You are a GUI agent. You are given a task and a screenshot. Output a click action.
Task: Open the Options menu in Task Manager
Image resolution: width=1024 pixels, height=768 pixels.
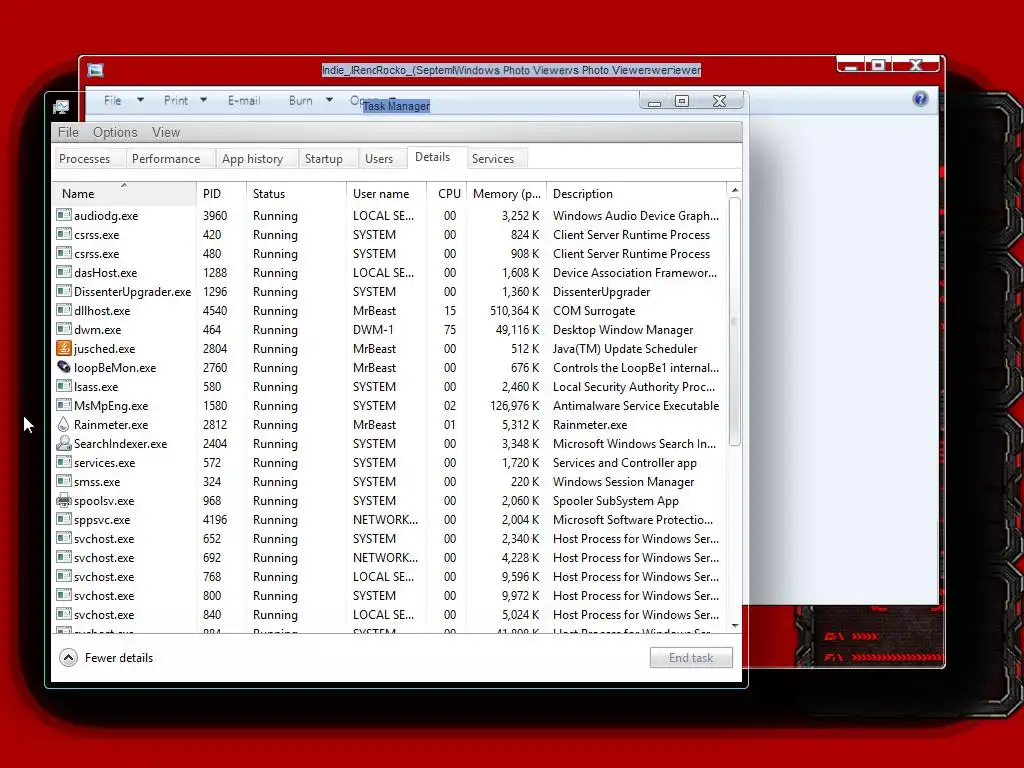click(x=115, y=132)
